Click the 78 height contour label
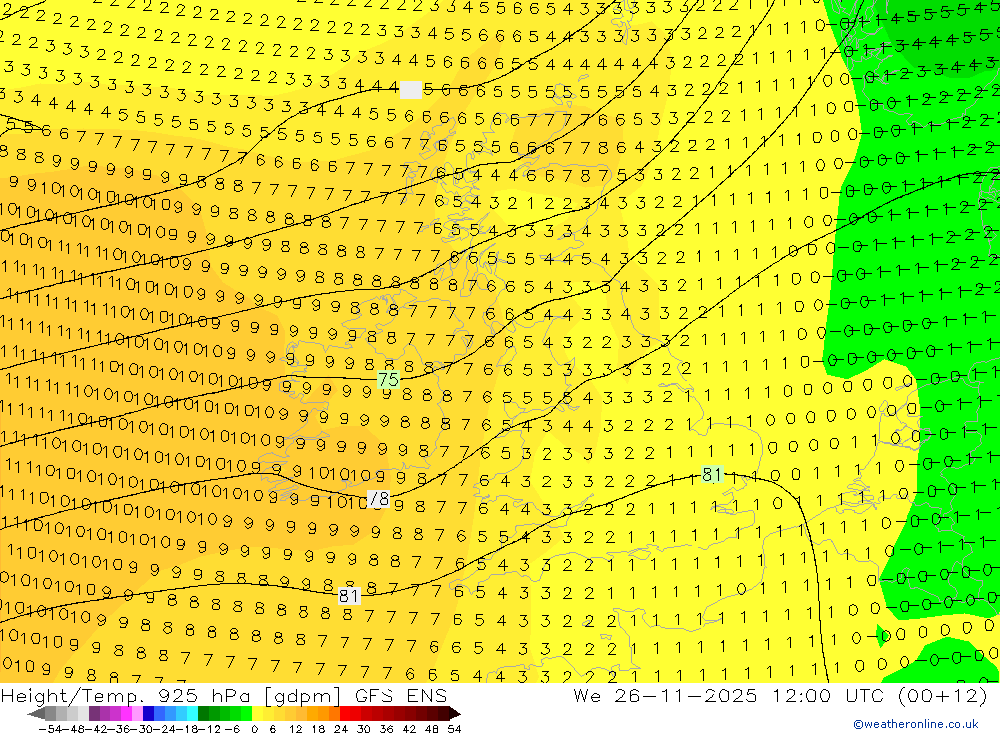 click(x=379, y=498)
